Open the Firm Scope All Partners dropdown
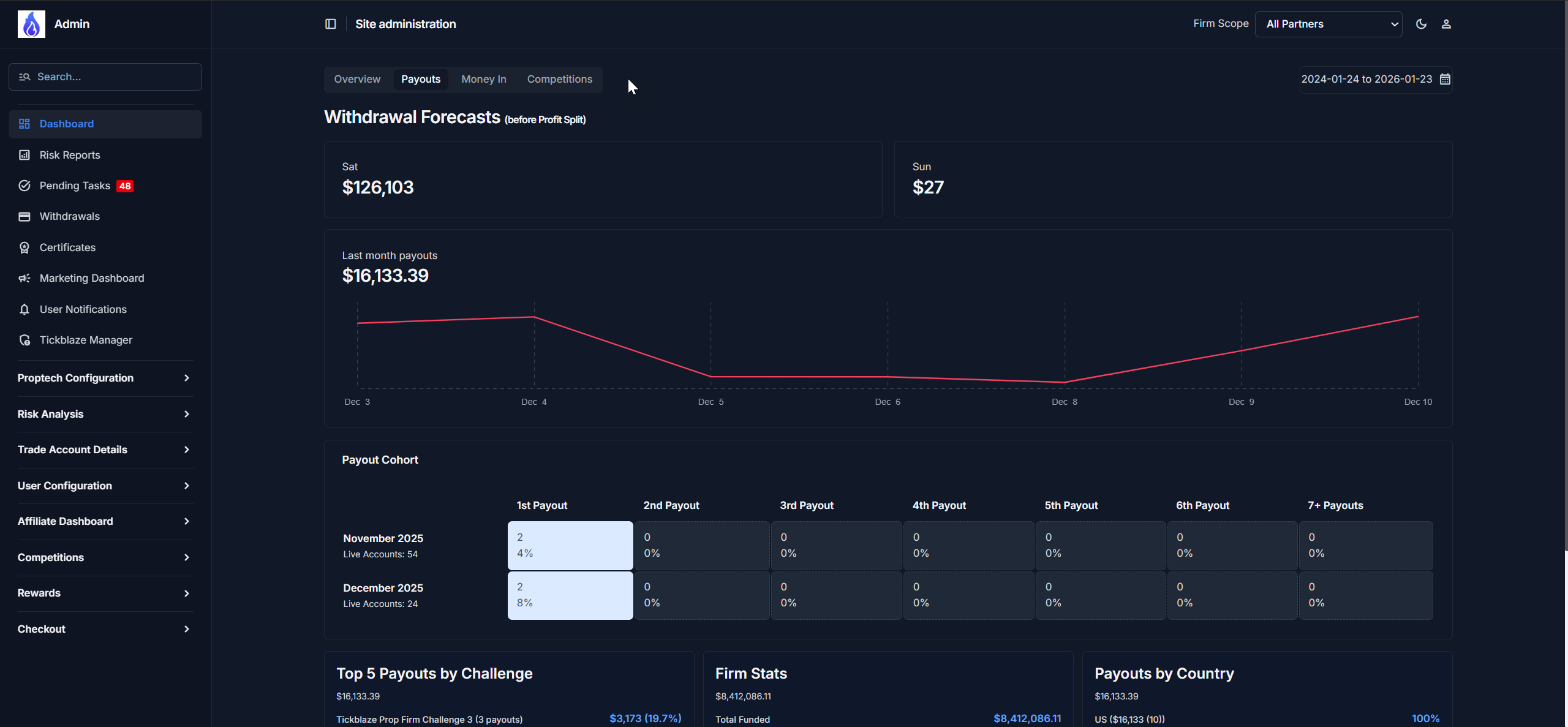The height and width of the screenshot is (727, 1568). 1328,24
